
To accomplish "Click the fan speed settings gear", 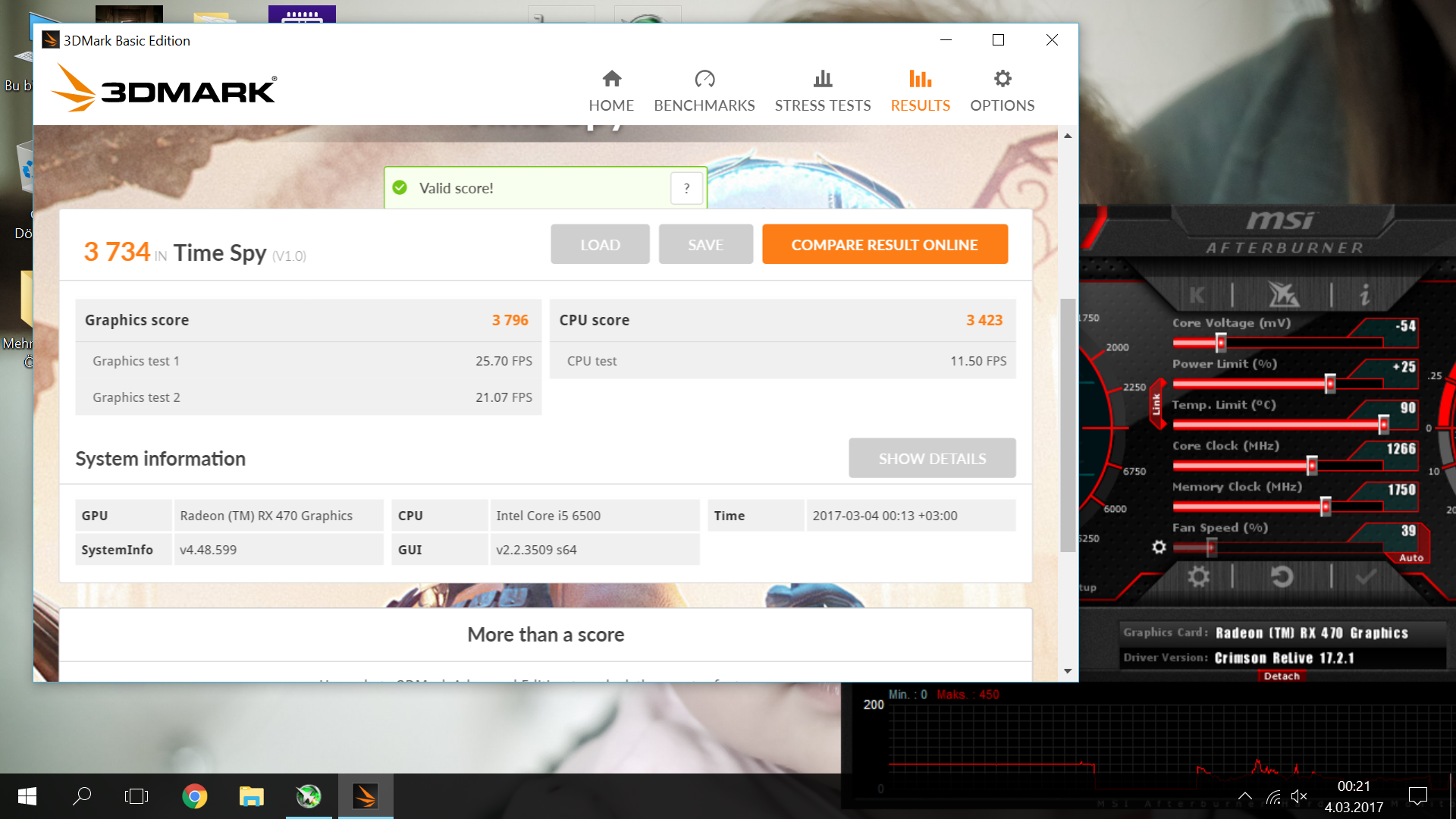I will 1159,547.
